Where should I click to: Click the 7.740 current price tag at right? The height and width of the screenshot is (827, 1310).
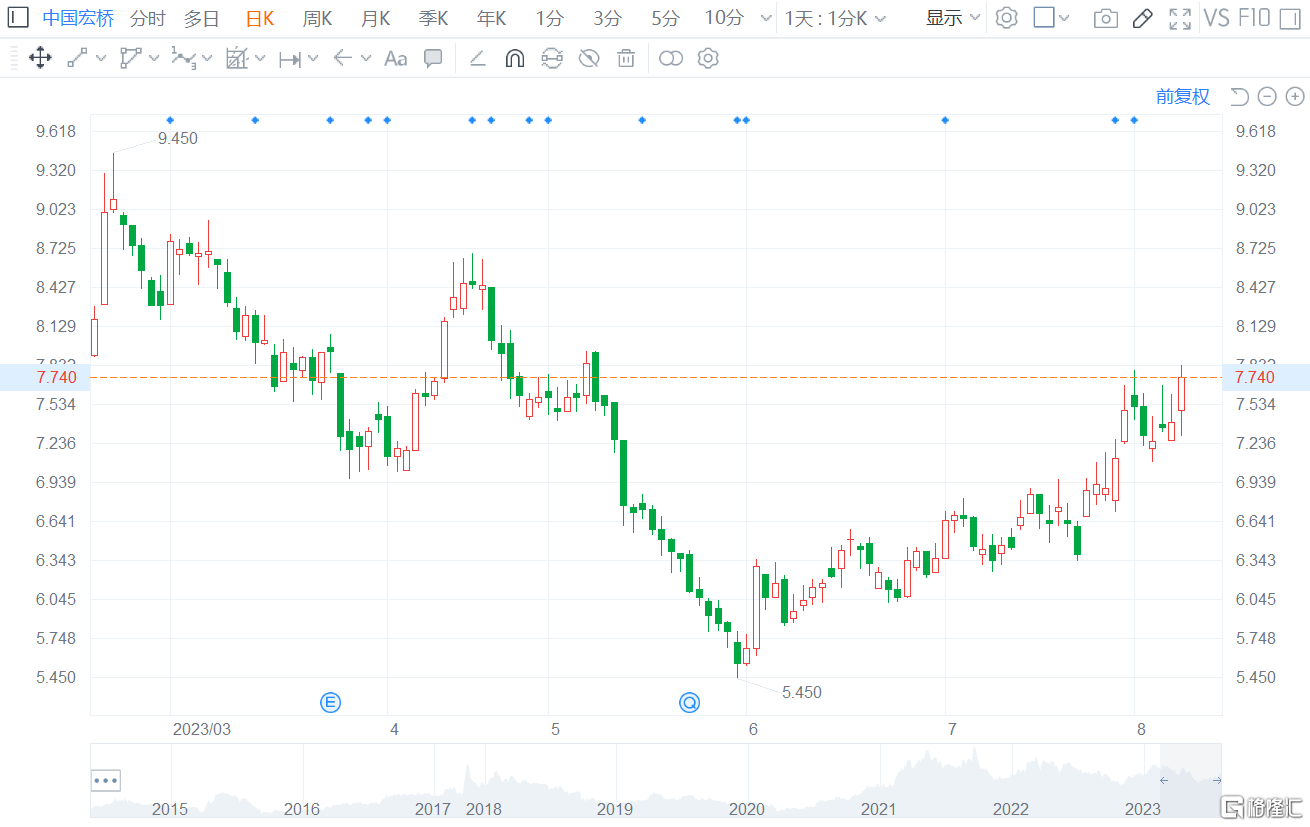tap(1266, 377)
